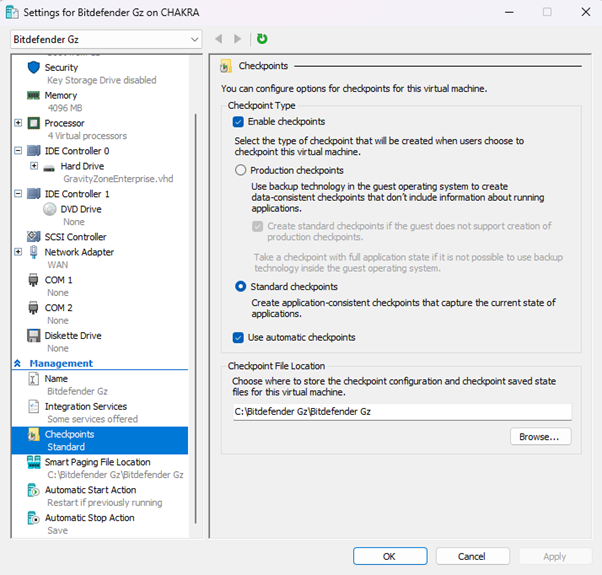The width and height of the screenshot is (602, 575).
Task: Click the Browse button
Action: pyautogui.click(x=540, y=437)
